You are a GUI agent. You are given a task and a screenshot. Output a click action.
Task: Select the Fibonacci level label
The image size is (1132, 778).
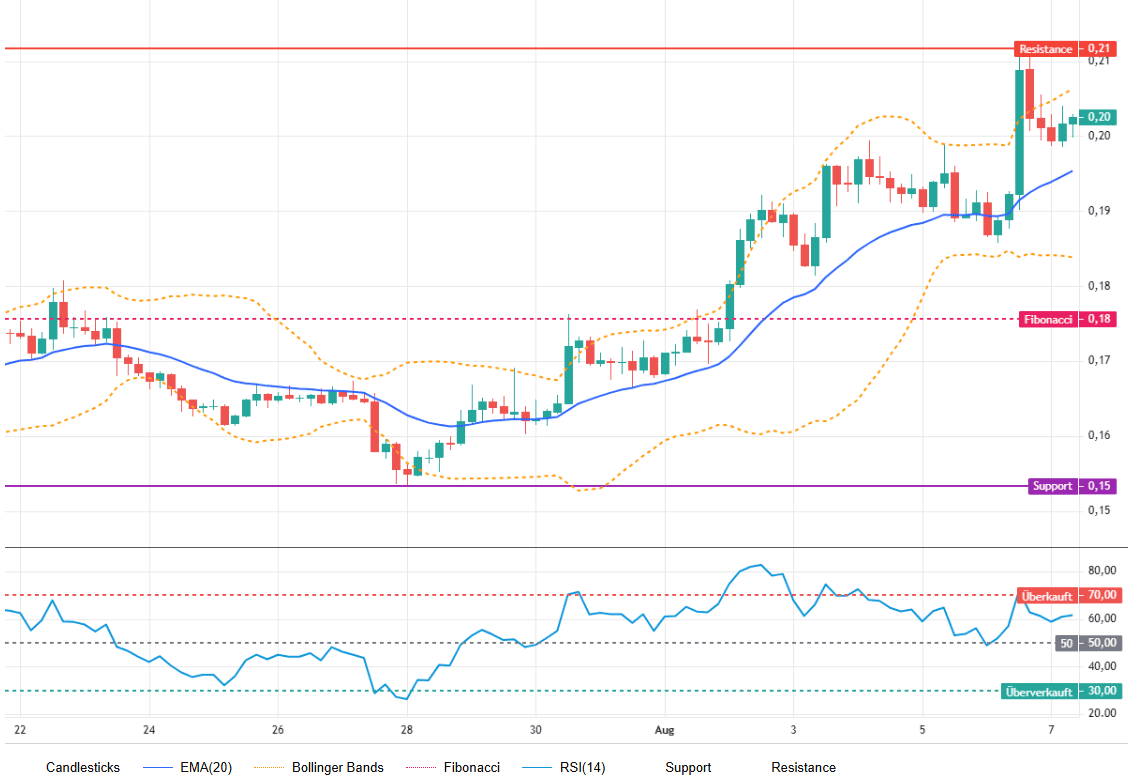point(1048,319)
